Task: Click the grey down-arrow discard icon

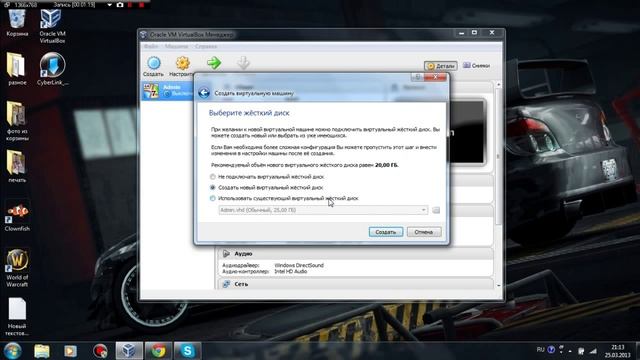Action: pos(243,63)
